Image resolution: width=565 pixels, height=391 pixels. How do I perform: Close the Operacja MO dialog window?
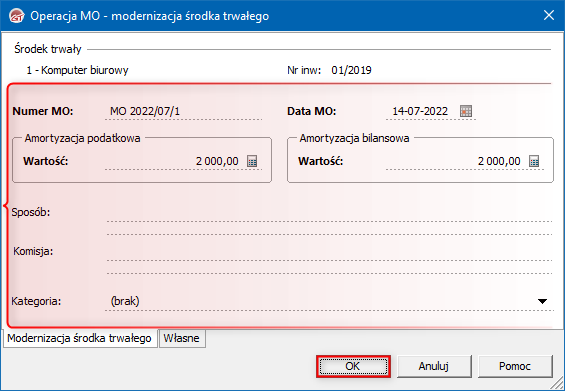[x=549, y=15]
